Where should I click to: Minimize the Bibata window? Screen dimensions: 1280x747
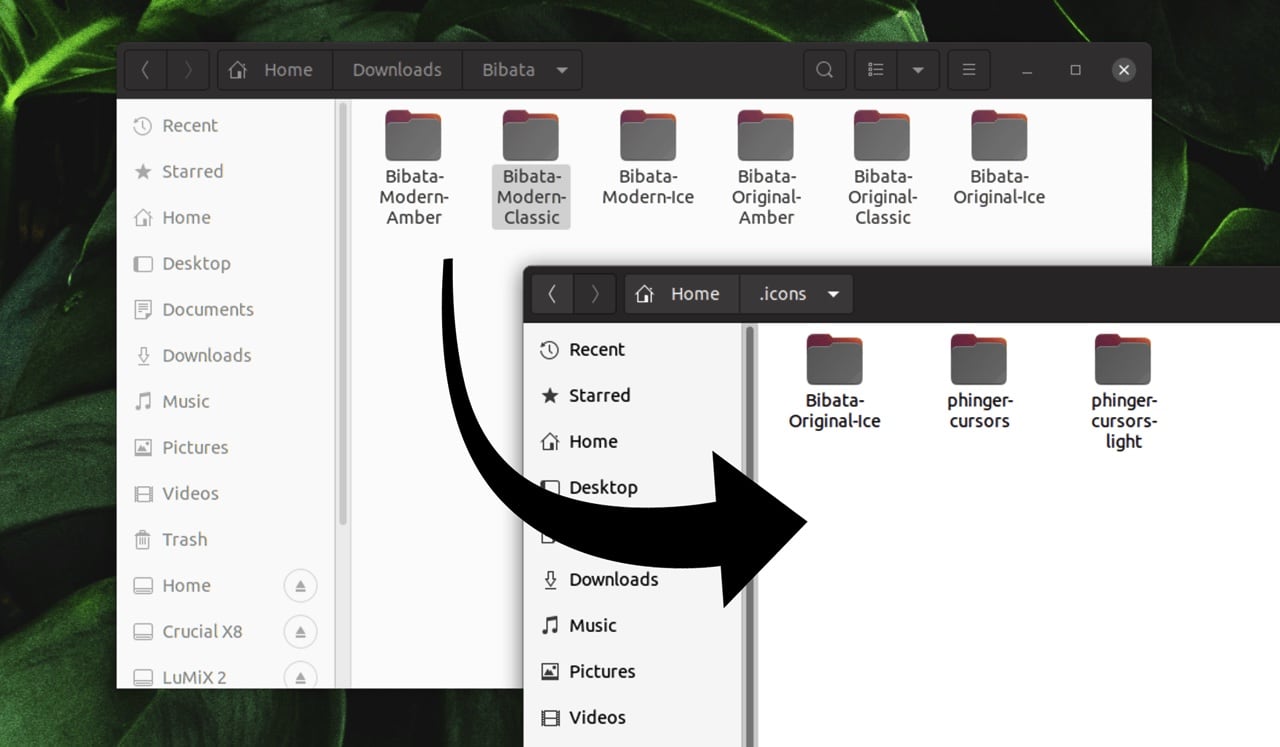1026,70
